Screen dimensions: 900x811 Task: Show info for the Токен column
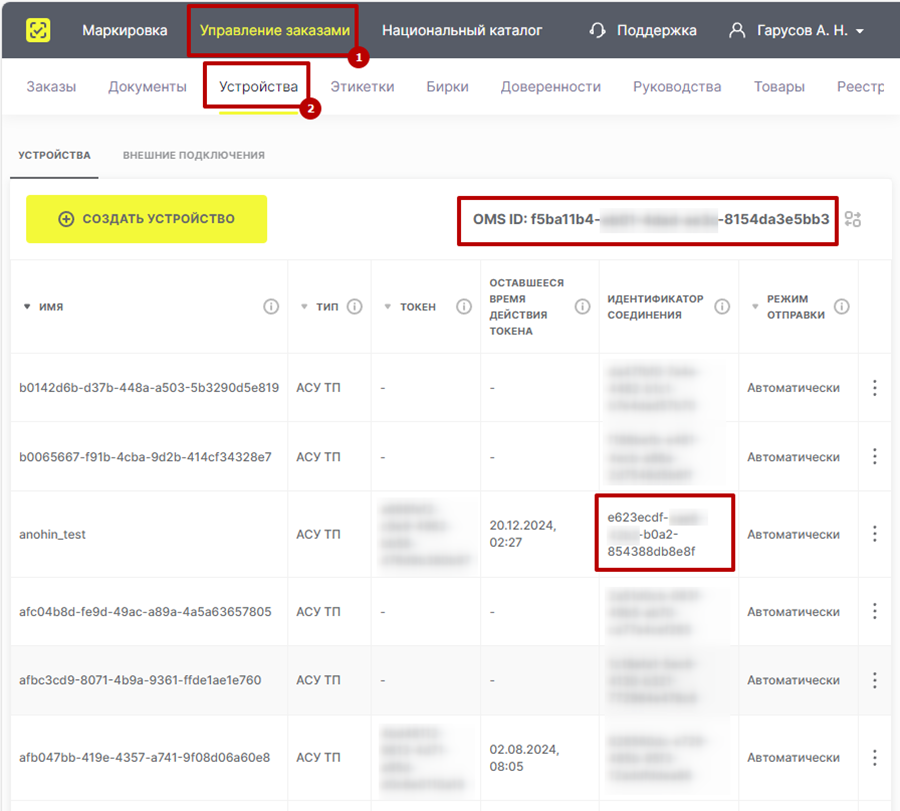pos(464,306)
